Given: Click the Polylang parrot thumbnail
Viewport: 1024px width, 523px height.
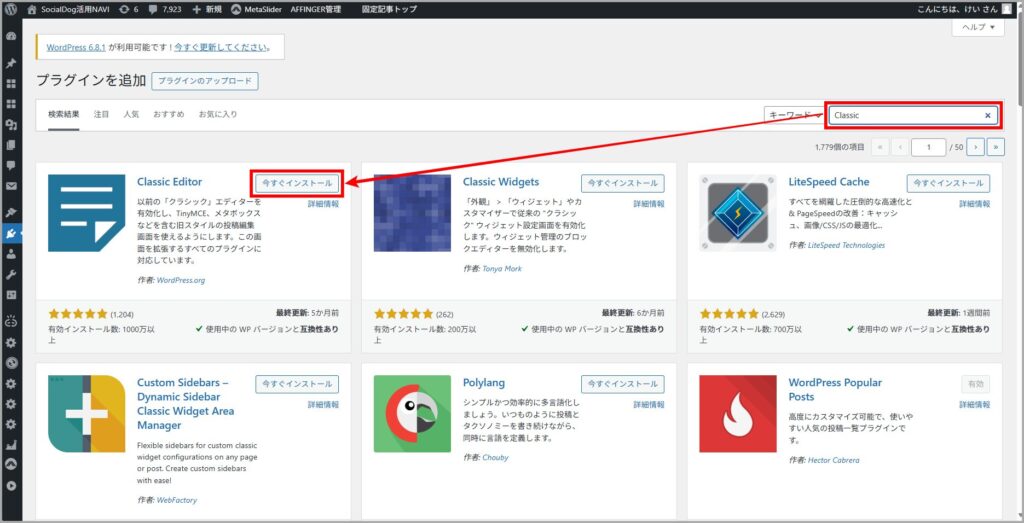Looking at the screenshot, I should (412, 414).
